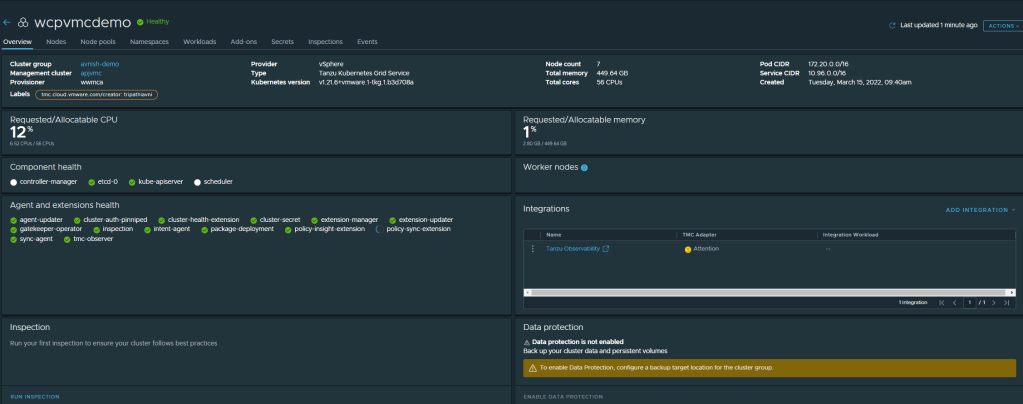Open the avnish-demo cluster group link
The width and height of the screenshot is (1023, 404).
pyautogui.click(x=100, y=64)
